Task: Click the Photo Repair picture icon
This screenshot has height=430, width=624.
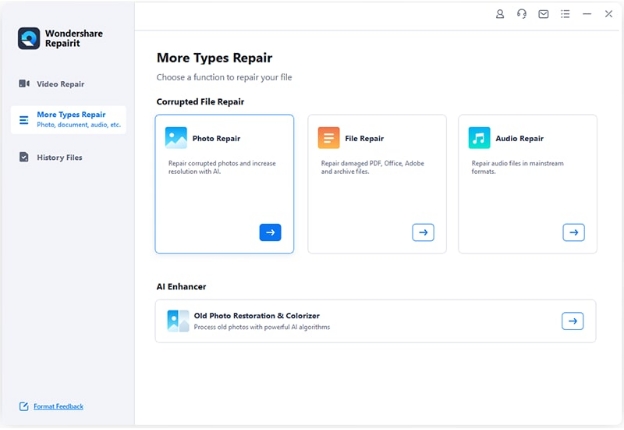Action: pyautogui.click(x=176, y=138)
